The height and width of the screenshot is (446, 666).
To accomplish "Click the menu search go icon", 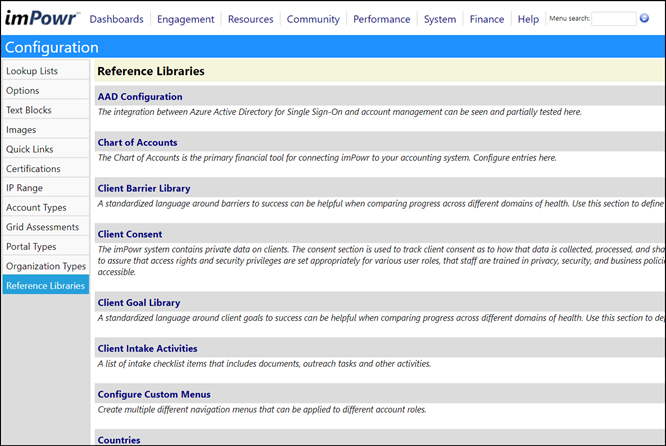I will click(644, 18).
